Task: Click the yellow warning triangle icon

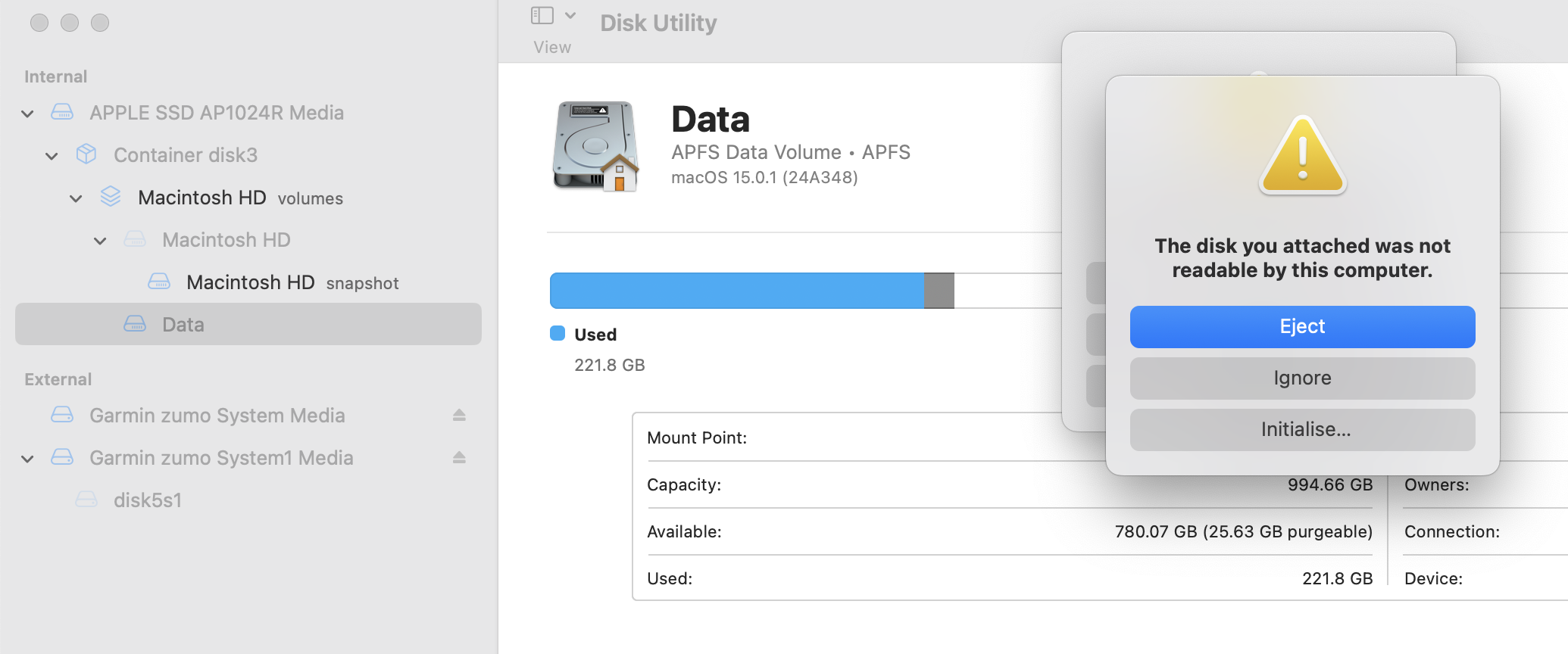Action: point(1302,156)
